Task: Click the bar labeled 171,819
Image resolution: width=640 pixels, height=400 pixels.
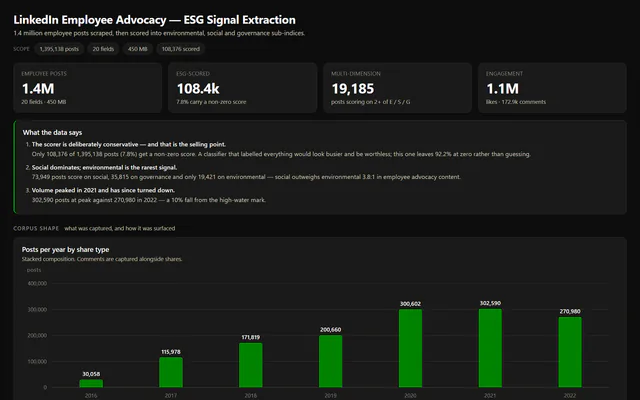Action: (251, 365)
